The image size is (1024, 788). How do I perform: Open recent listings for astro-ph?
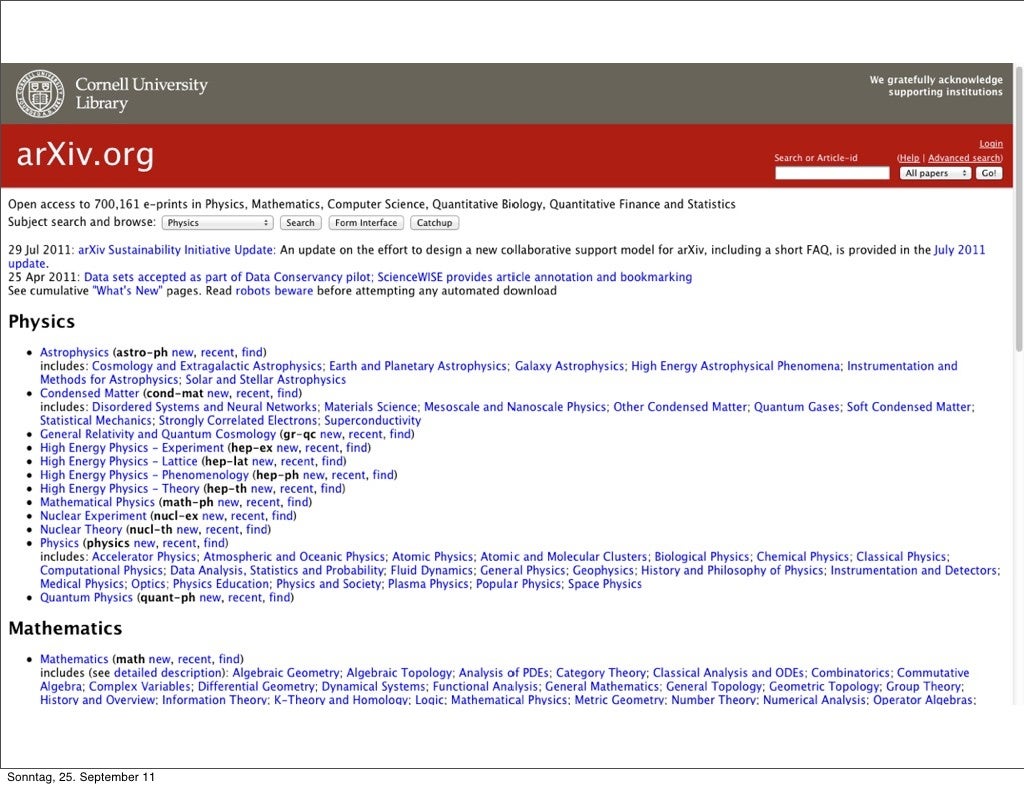[x=217, y=353]
